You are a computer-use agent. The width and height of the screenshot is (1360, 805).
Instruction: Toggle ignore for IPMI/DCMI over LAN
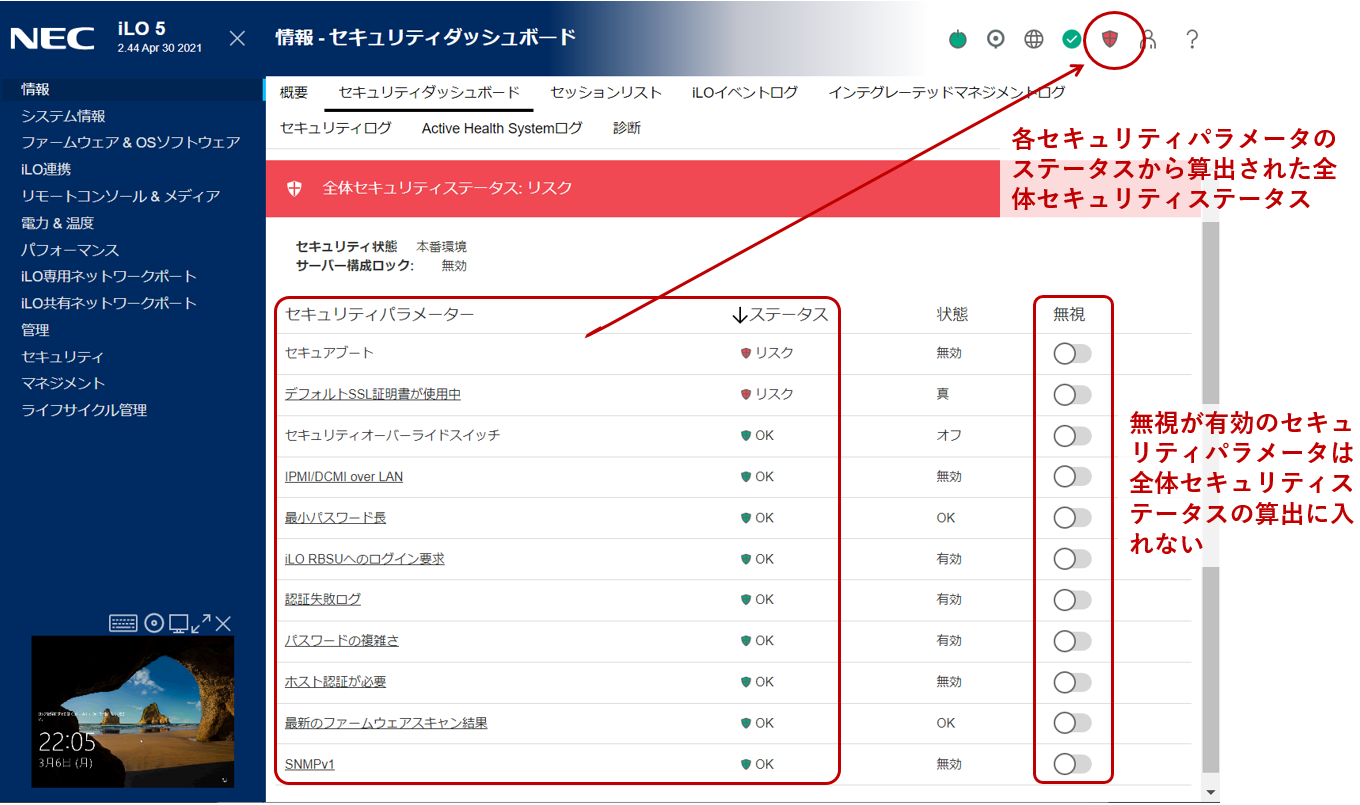pos(1072,476)
